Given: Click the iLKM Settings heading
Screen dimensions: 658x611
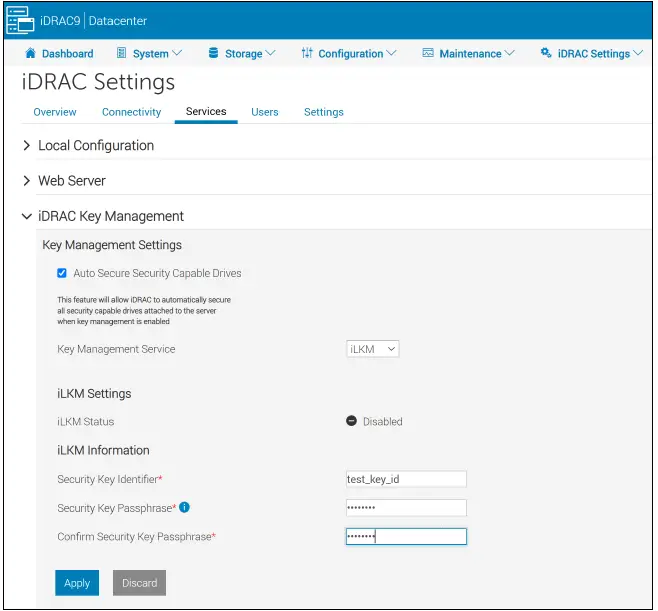Looking at the screenshot, I should point(94,394).
